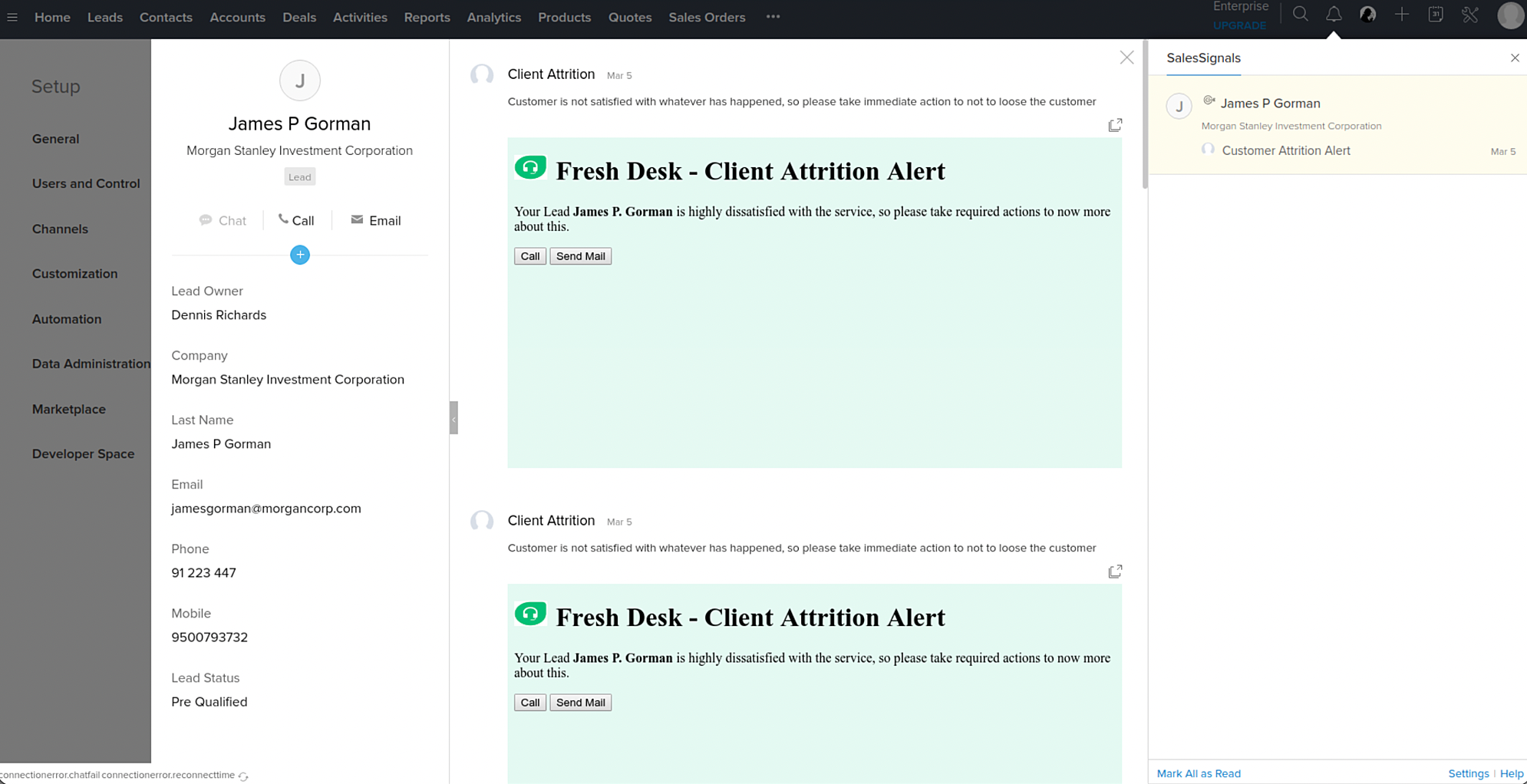The image size is (1527, 784).
Task: Click the blue plus button under Call
Action: tap(300, 255)
